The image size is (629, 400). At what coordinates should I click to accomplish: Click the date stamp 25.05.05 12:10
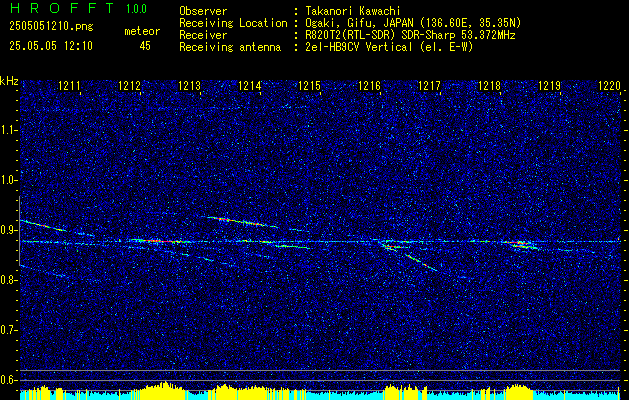(51, 46)
